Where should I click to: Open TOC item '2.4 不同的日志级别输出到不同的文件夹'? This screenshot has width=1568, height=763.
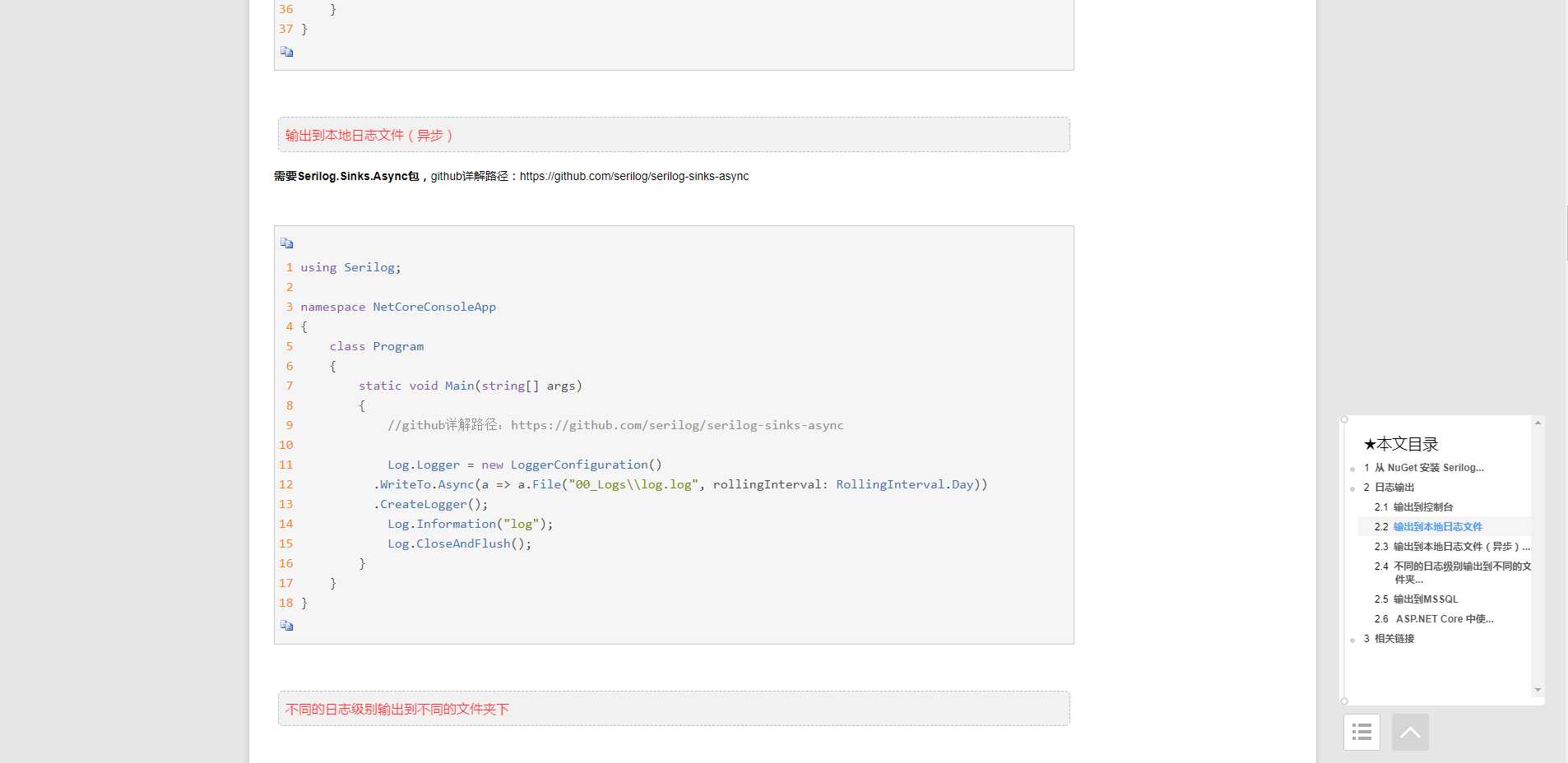pos(1453,572)
